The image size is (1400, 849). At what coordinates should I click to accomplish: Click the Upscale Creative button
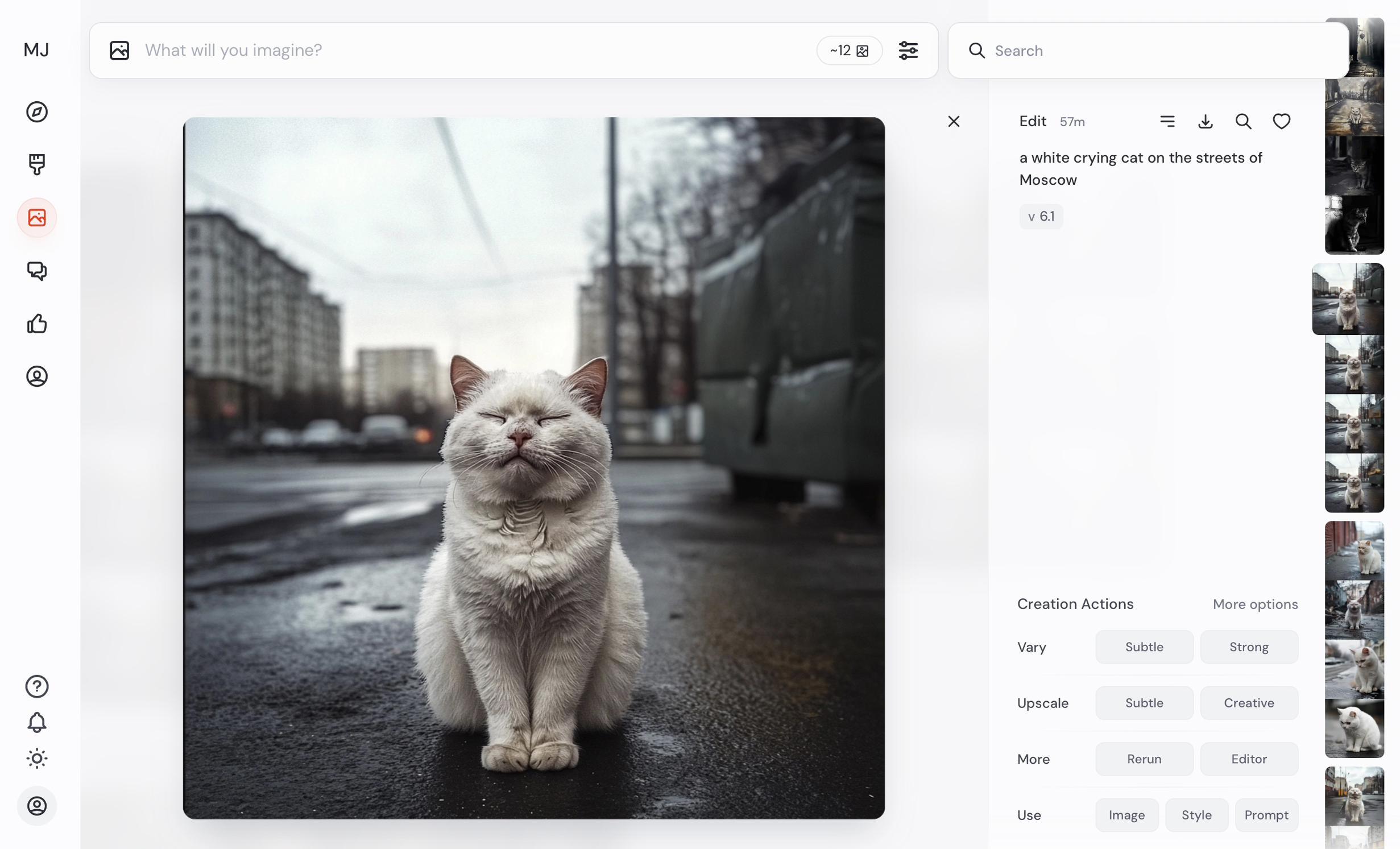point(1248,702)
